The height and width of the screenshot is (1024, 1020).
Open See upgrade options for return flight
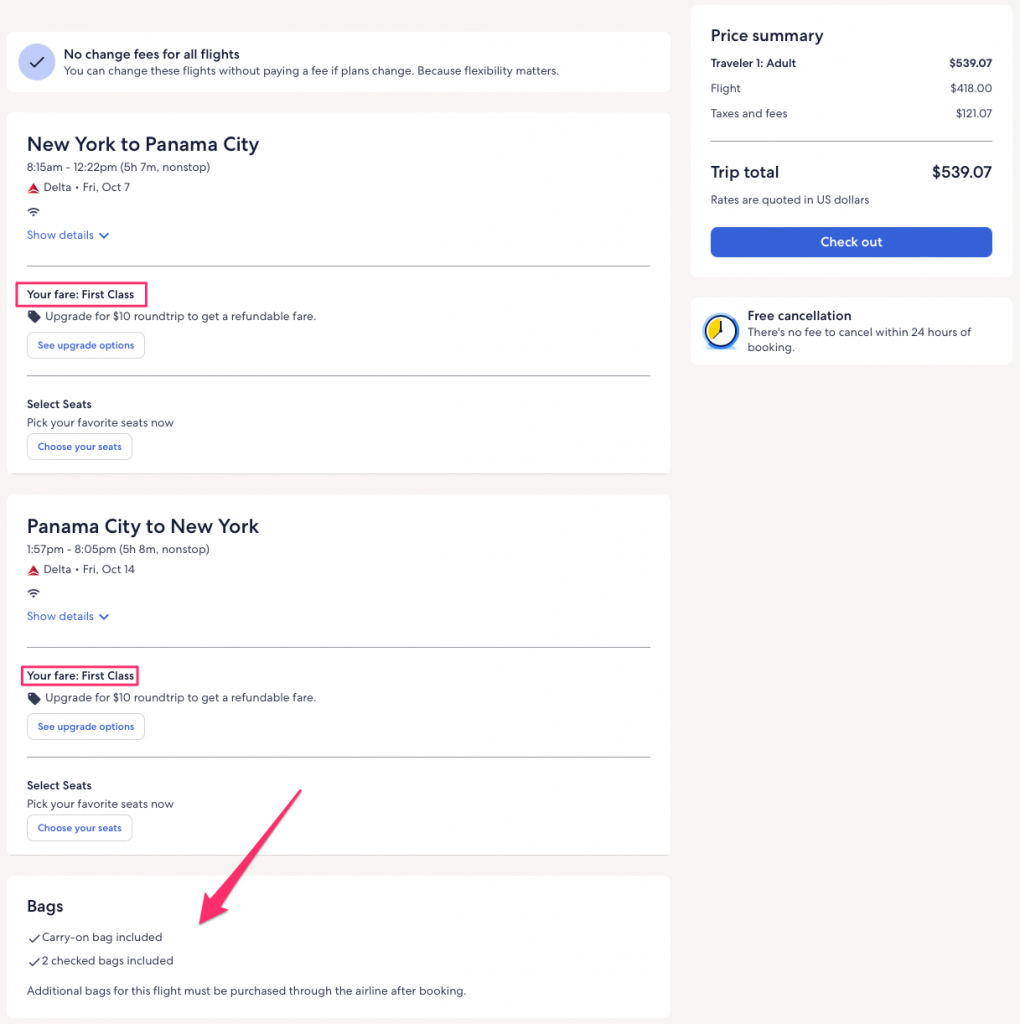(x=86, y=727)
